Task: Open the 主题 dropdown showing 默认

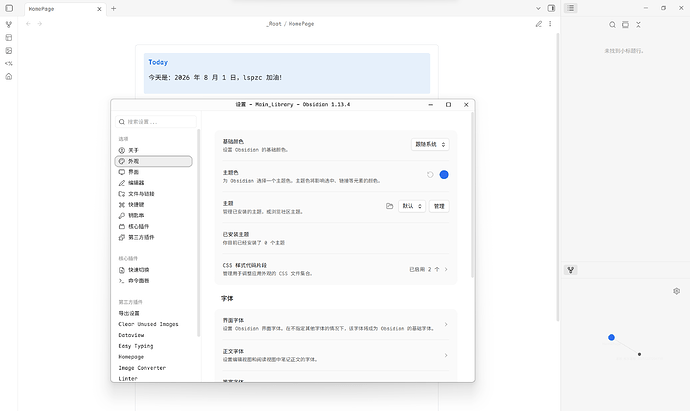Action: (x=412, y=206)
